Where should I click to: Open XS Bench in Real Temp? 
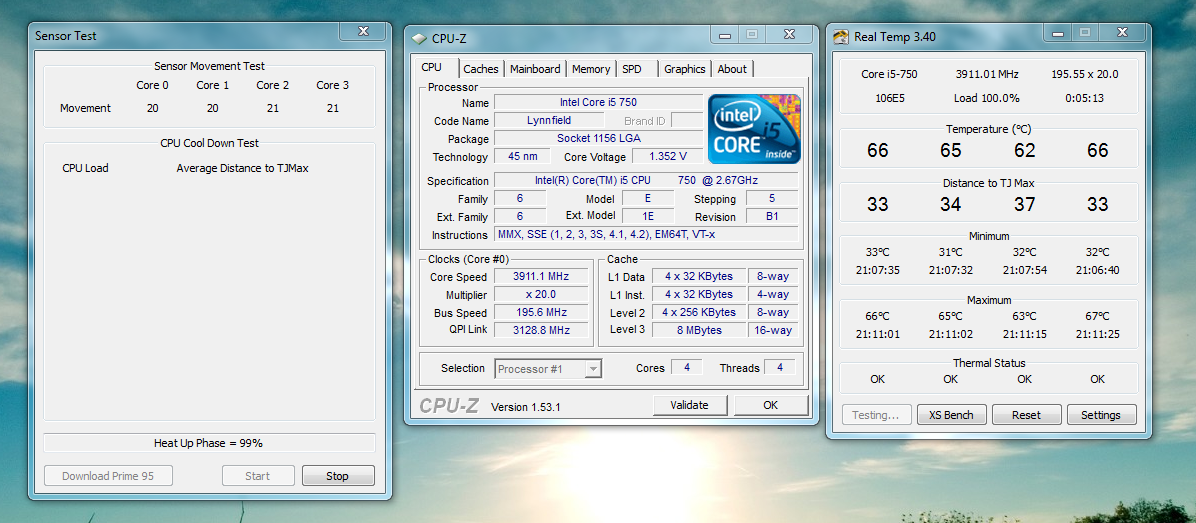coord(950,415)
